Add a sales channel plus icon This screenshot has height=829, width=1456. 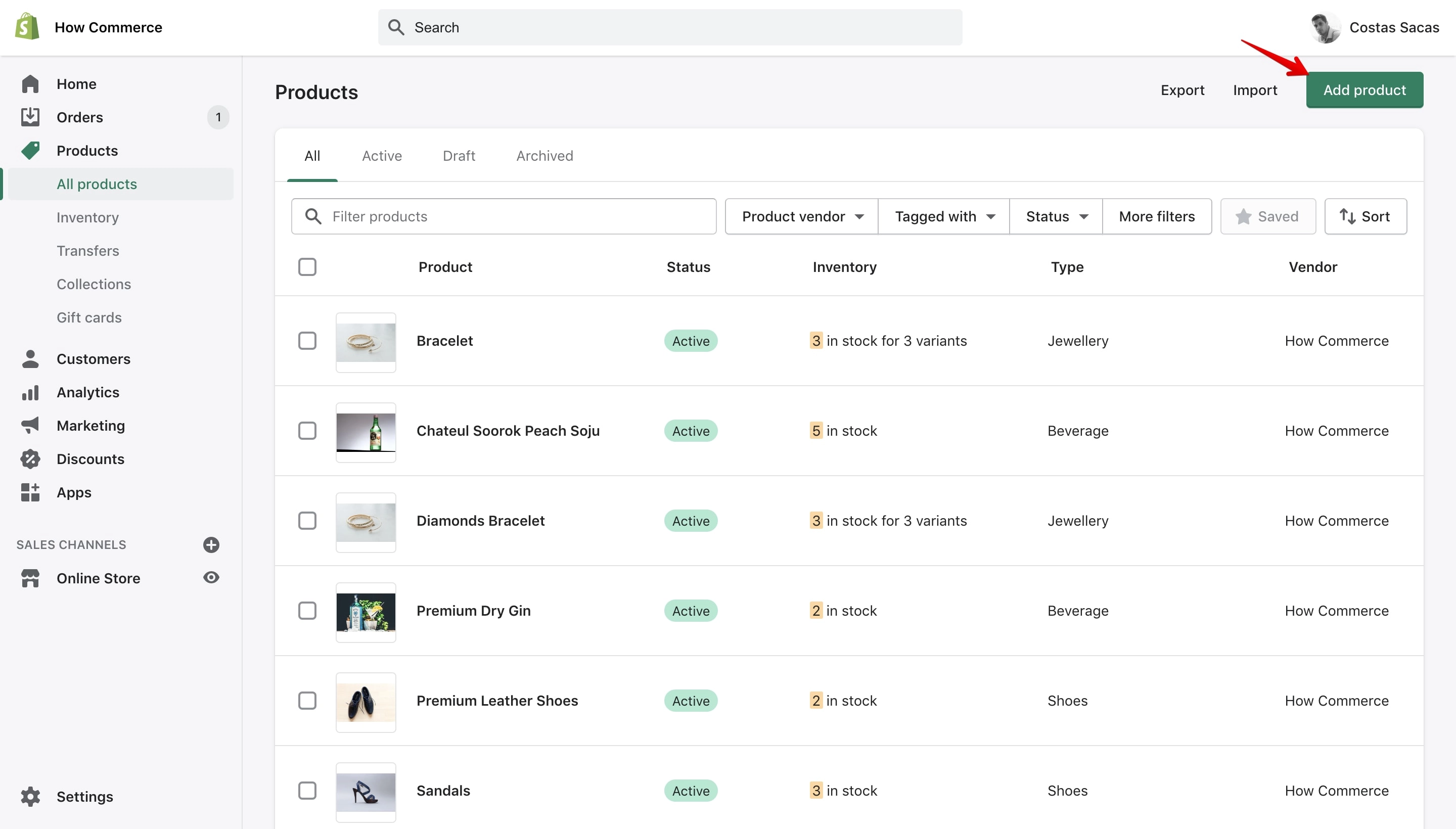(x=211, y=545)
